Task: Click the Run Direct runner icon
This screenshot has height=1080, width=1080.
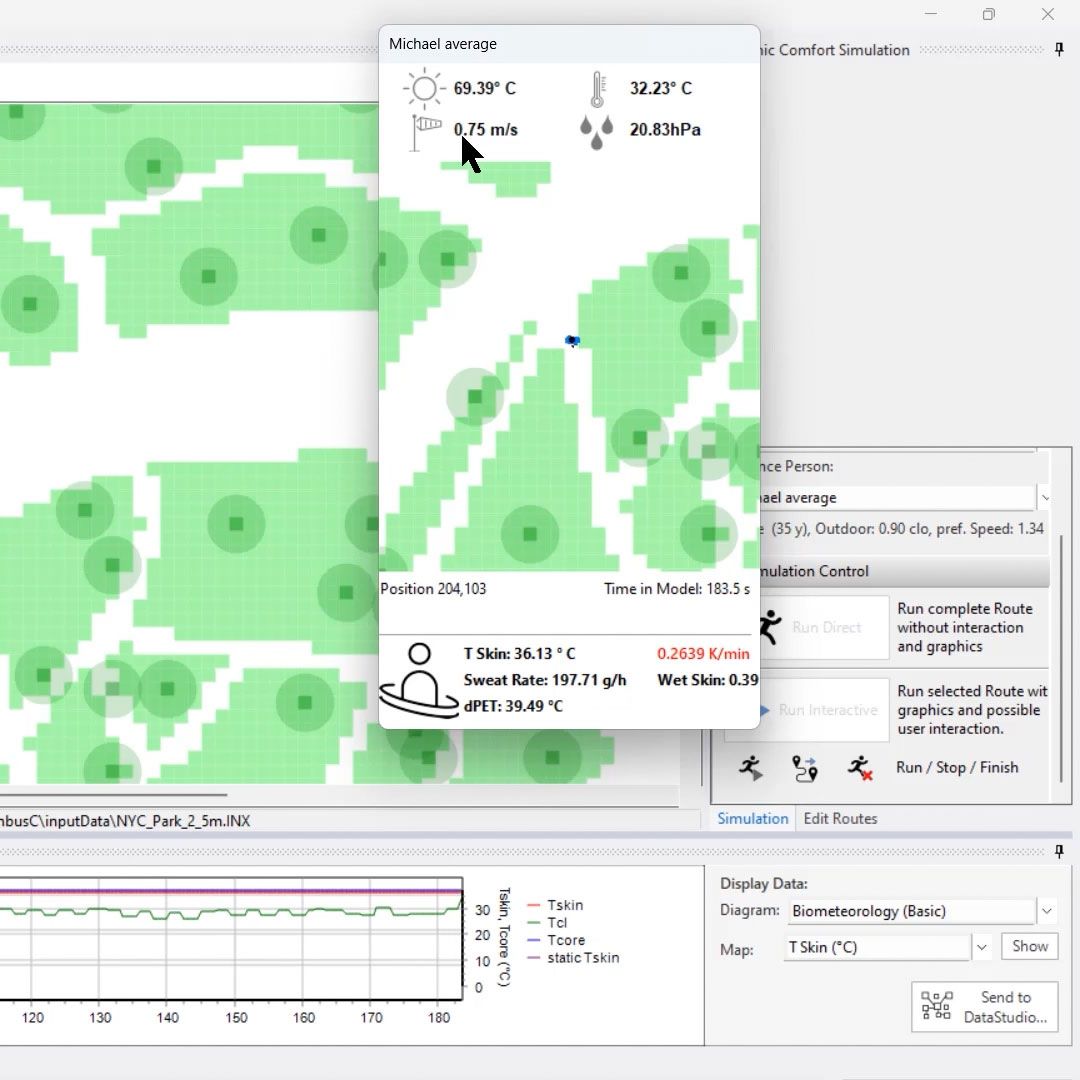Action: coord(768,627)
